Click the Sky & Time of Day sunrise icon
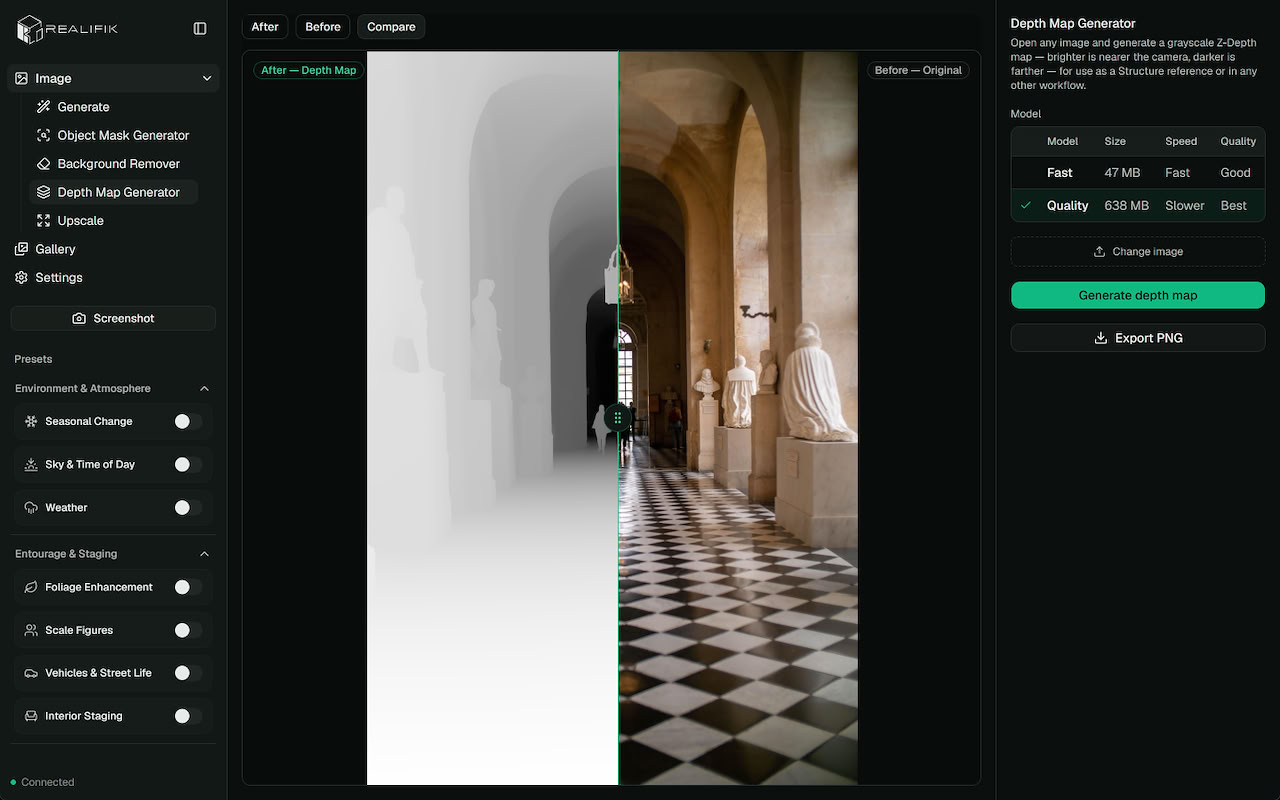 pyautogui.click(x=31, y=464)
